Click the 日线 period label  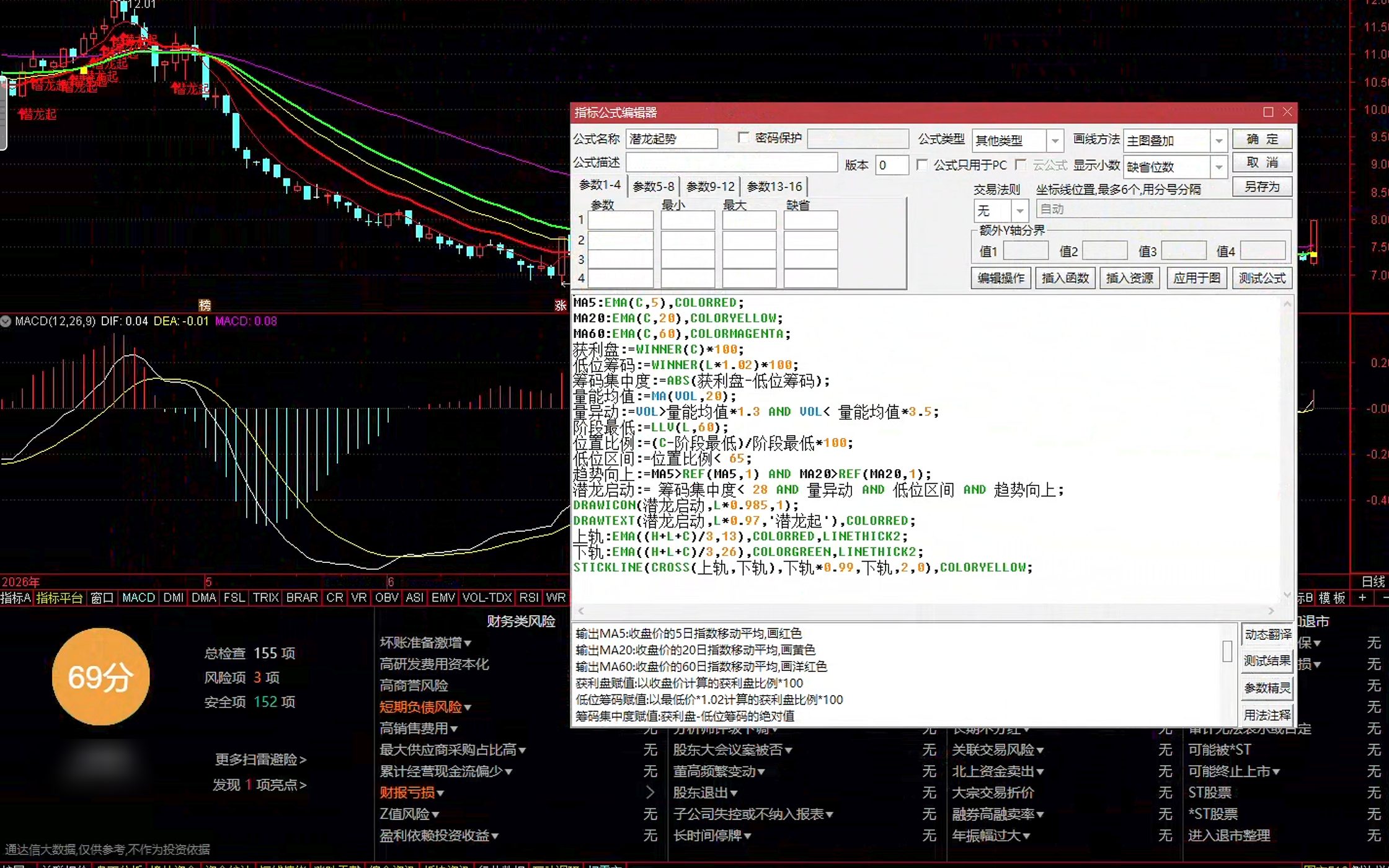coord(1373,582)
